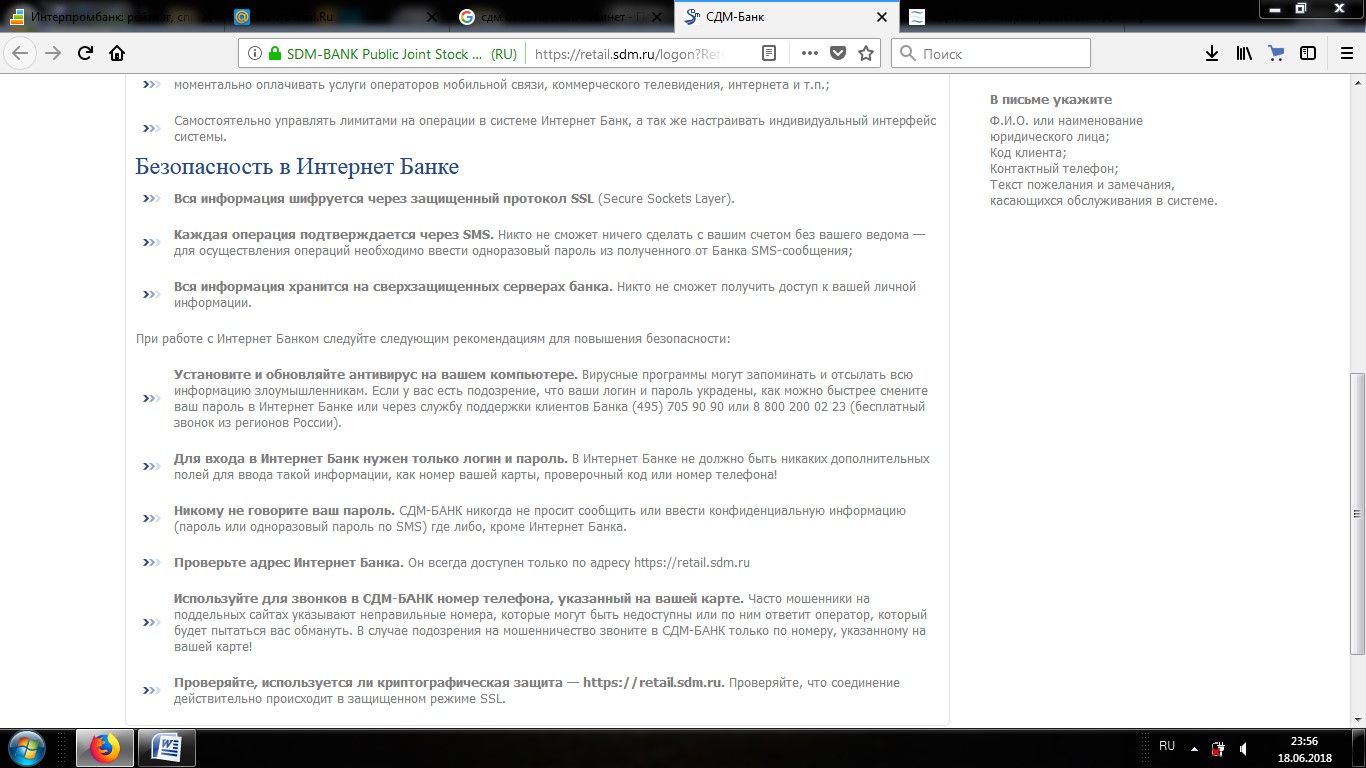Viewport: 1366px width, 768px height.
Task: Click the browser vertical scrollbar thumb
Action: [1357, 514]
